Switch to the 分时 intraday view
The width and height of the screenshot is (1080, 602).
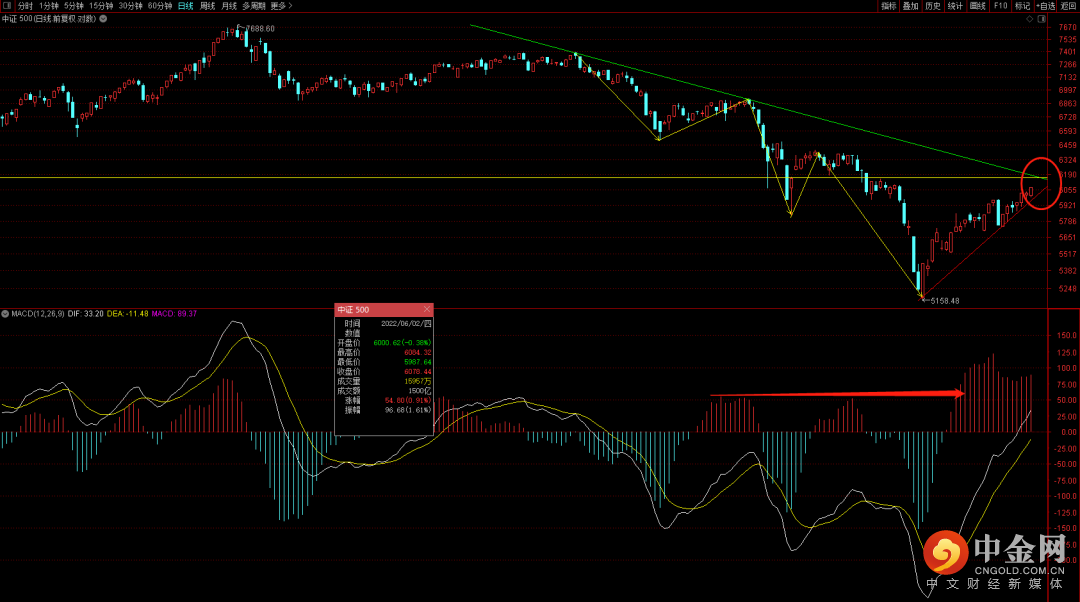tap(26, 6)
